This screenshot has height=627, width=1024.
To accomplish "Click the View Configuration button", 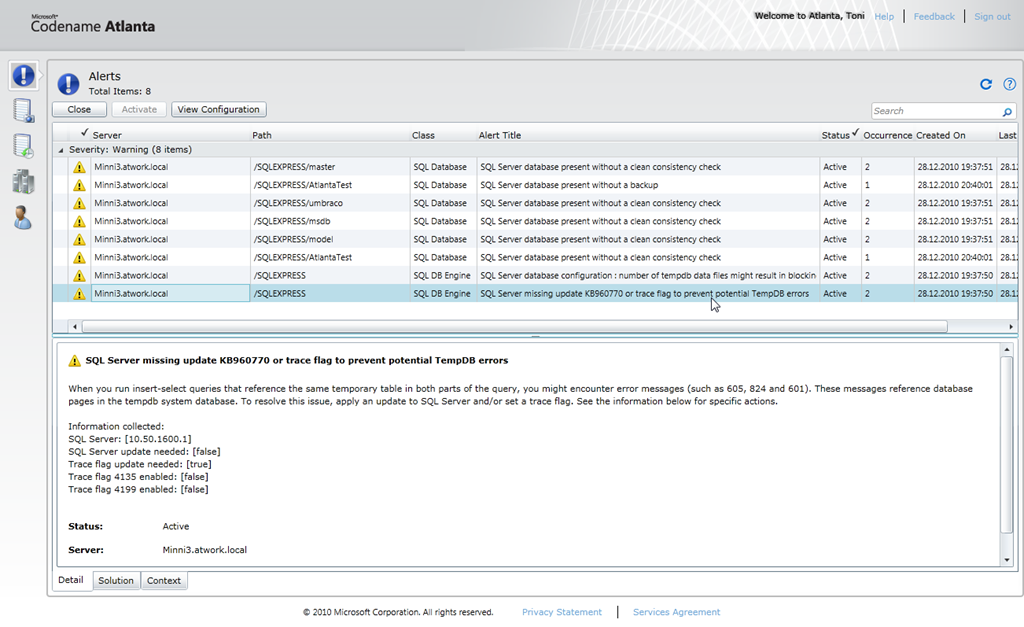I will (x=219, y=110).
